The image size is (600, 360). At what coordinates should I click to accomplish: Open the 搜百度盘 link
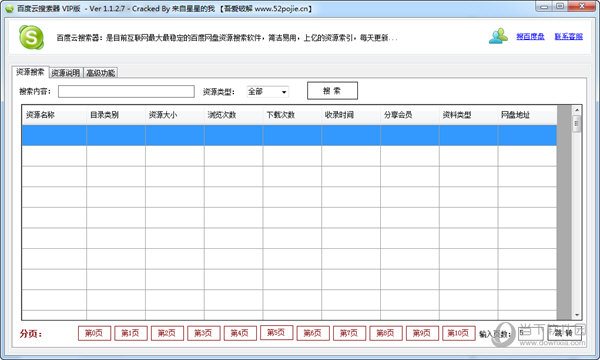point(530,37)
